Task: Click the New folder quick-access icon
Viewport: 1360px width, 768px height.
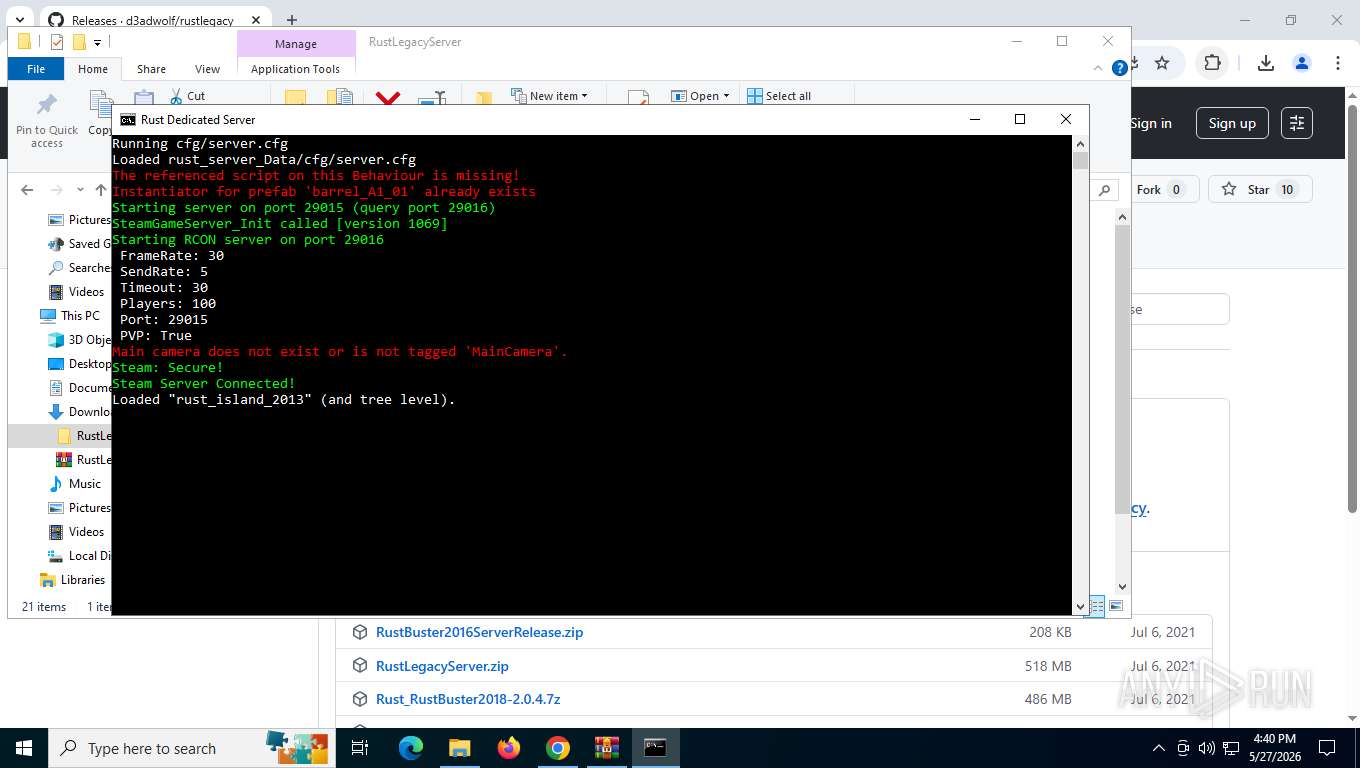Action: coord(78,42)
